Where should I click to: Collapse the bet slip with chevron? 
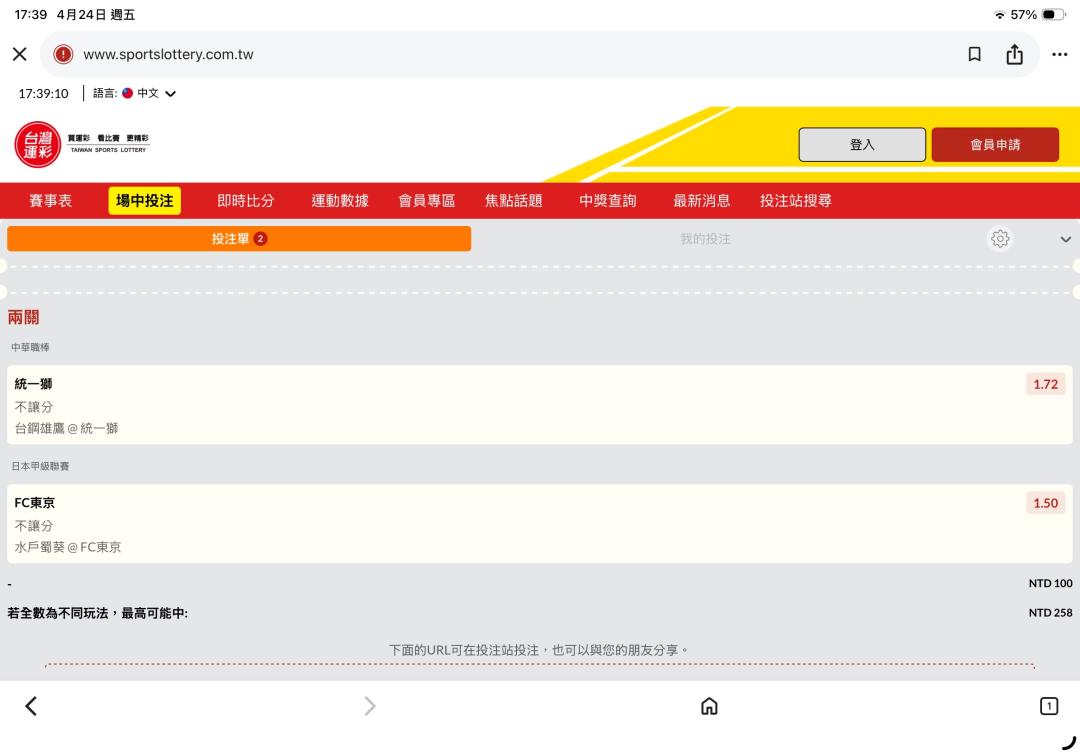pos(1066,239)
